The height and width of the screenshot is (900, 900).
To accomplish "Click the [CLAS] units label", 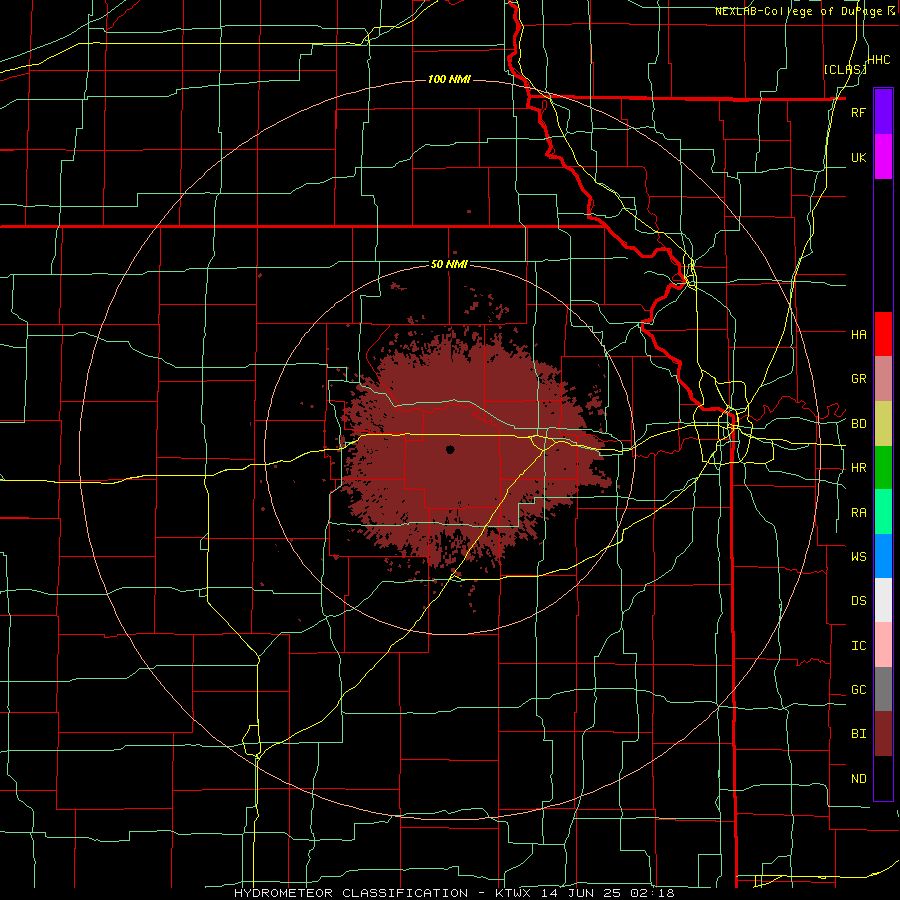I will pyautogui.click(x=845, y=69).
